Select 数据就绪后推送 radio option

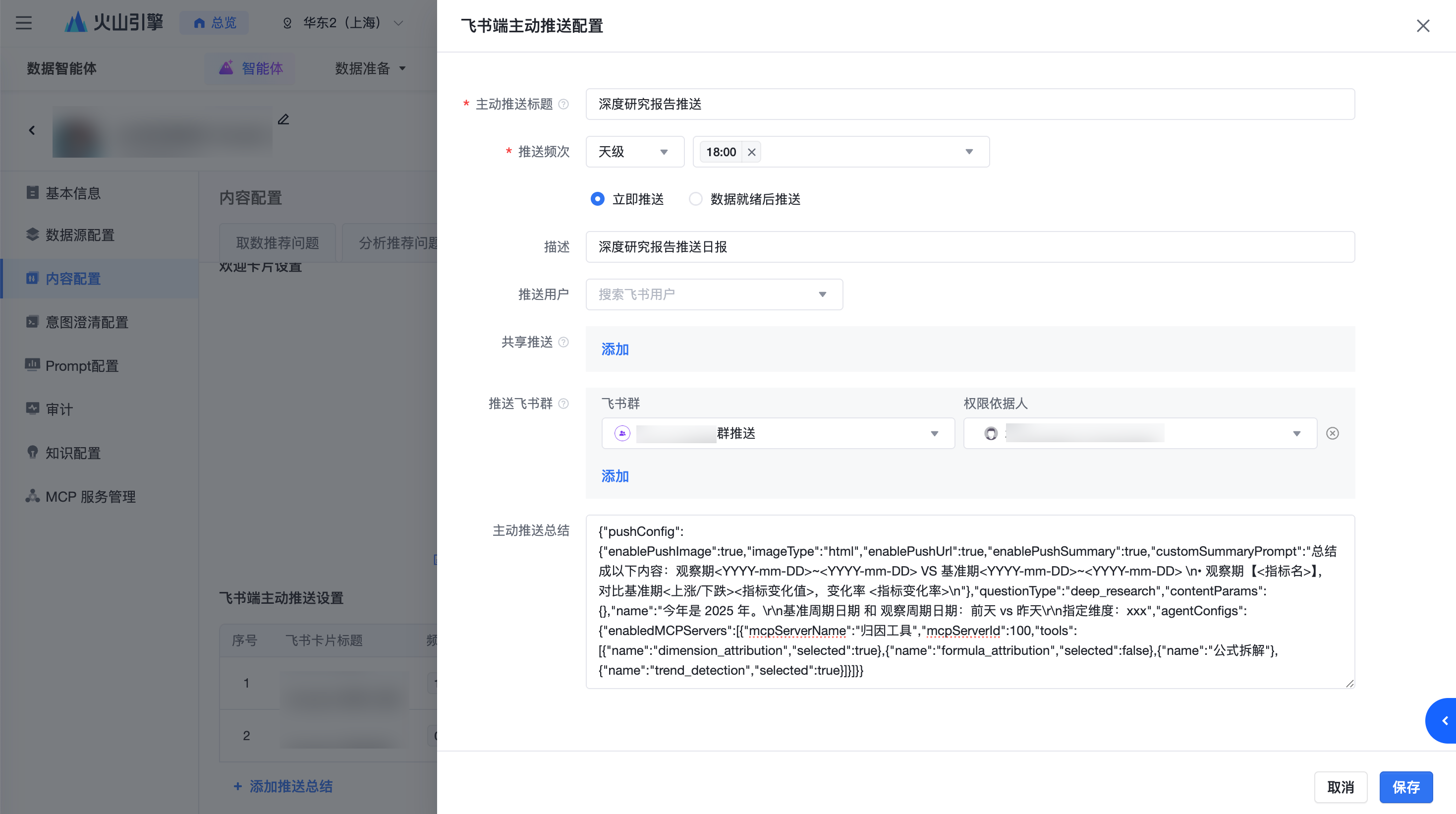695,199
